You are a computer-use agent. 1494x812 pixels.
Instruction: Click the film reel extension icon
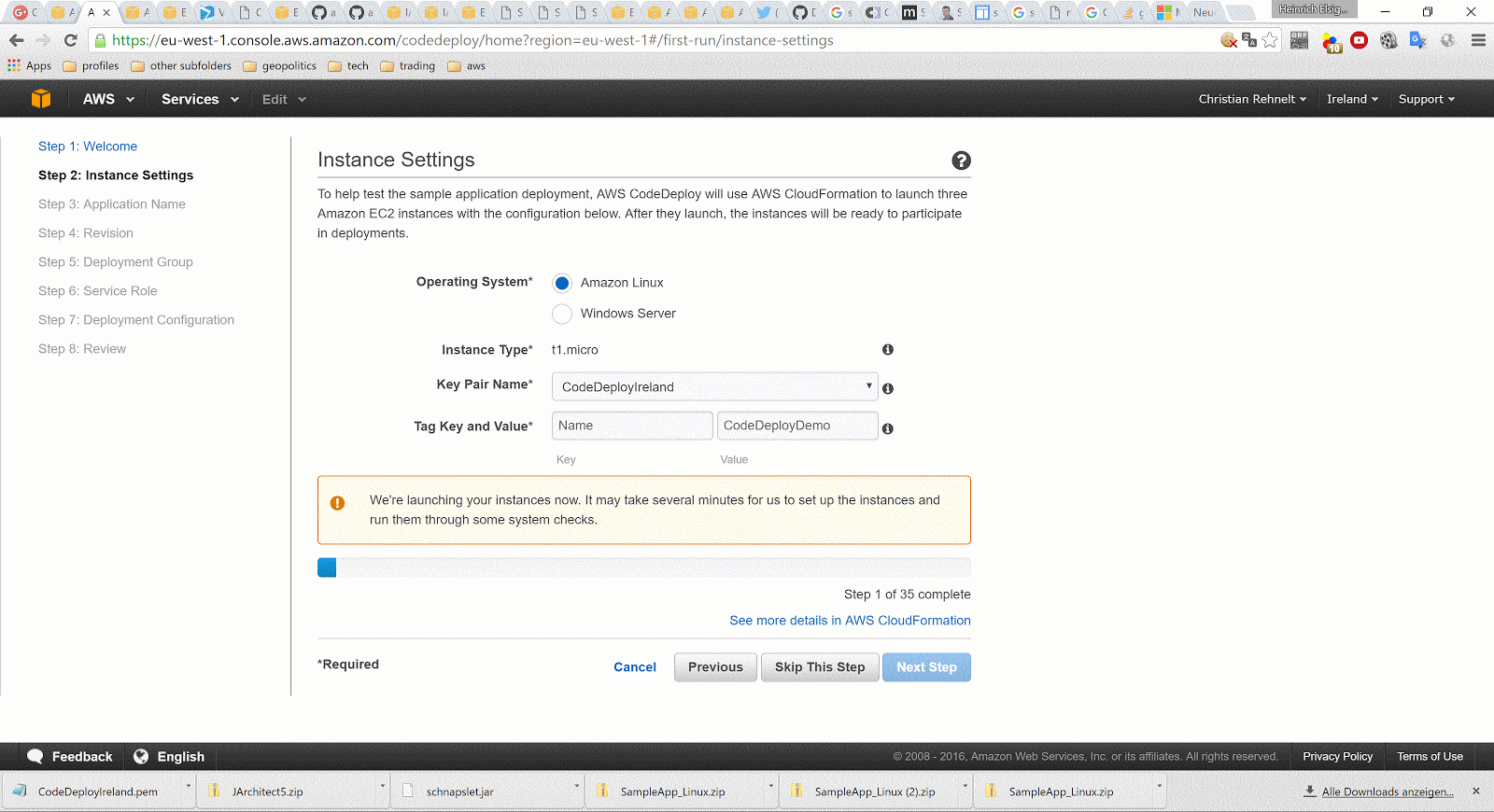click(x=1388, y=40)
